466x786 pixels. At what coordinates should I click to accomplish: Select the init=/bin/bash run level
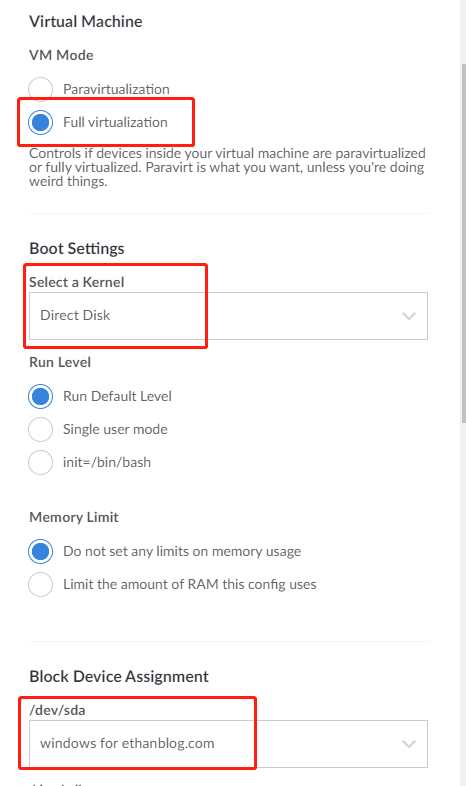click(41, 462)
